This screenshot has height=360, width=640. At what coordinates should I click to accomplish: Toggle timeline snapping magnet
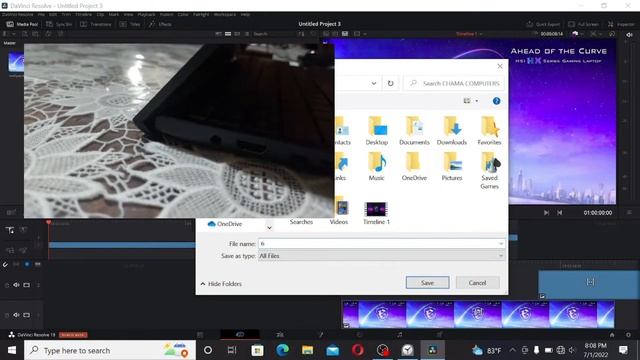pos(5,264)
